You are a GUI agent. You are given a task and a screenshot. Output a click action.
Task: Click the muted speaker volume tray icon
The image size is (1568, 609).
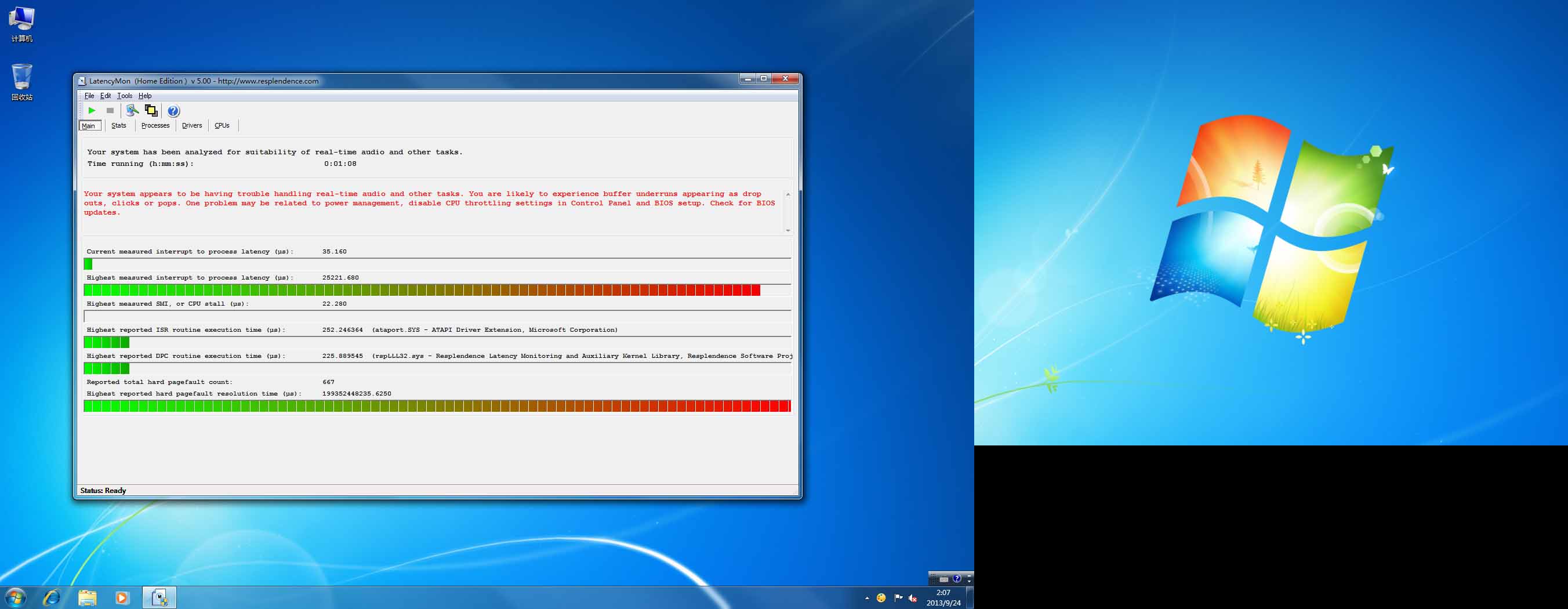(x=912, y=598)
